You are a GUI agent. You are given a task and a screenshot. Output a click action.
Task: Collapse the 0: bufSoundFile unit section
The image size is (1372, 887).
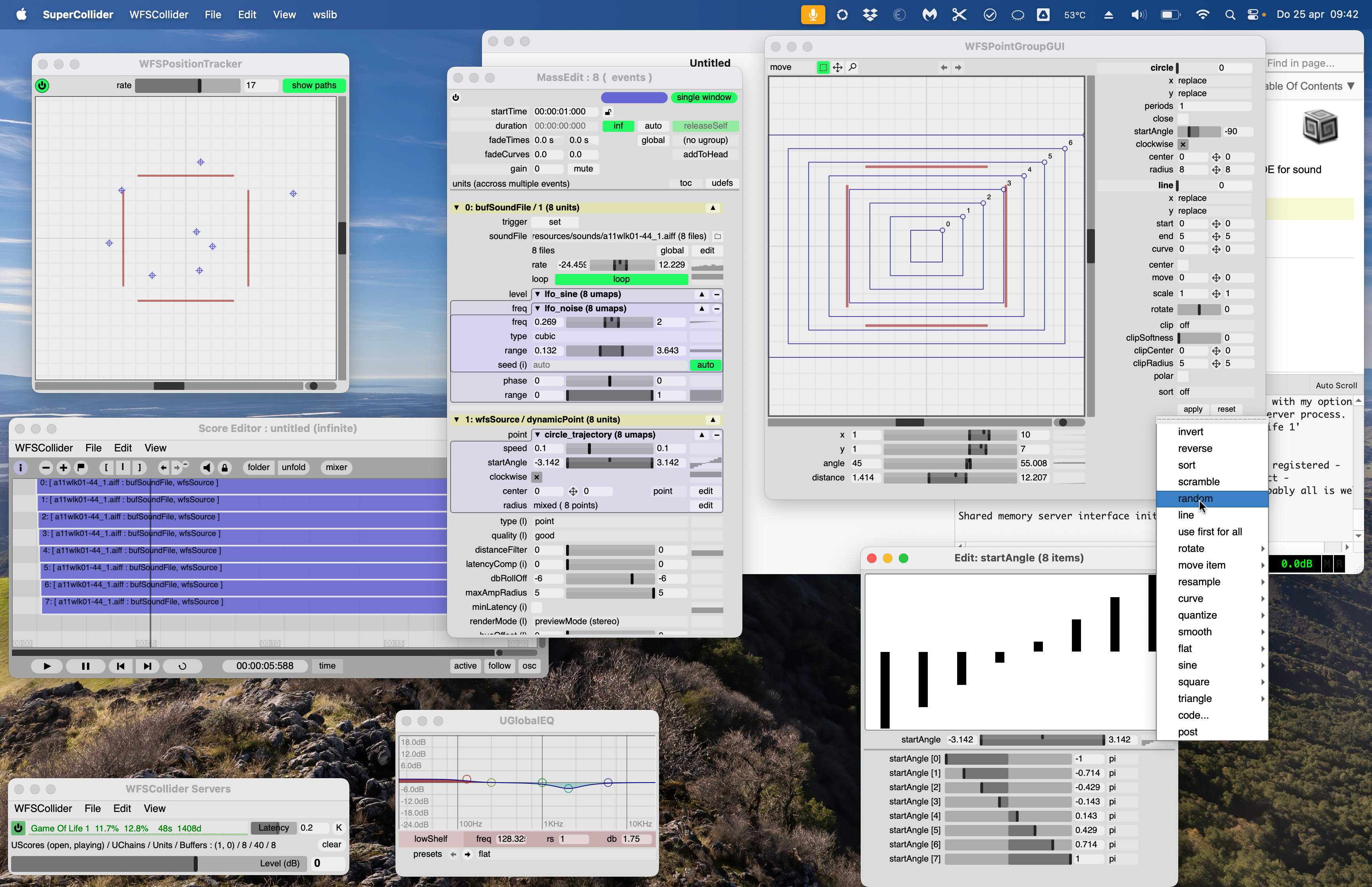(x=457, y=207)
